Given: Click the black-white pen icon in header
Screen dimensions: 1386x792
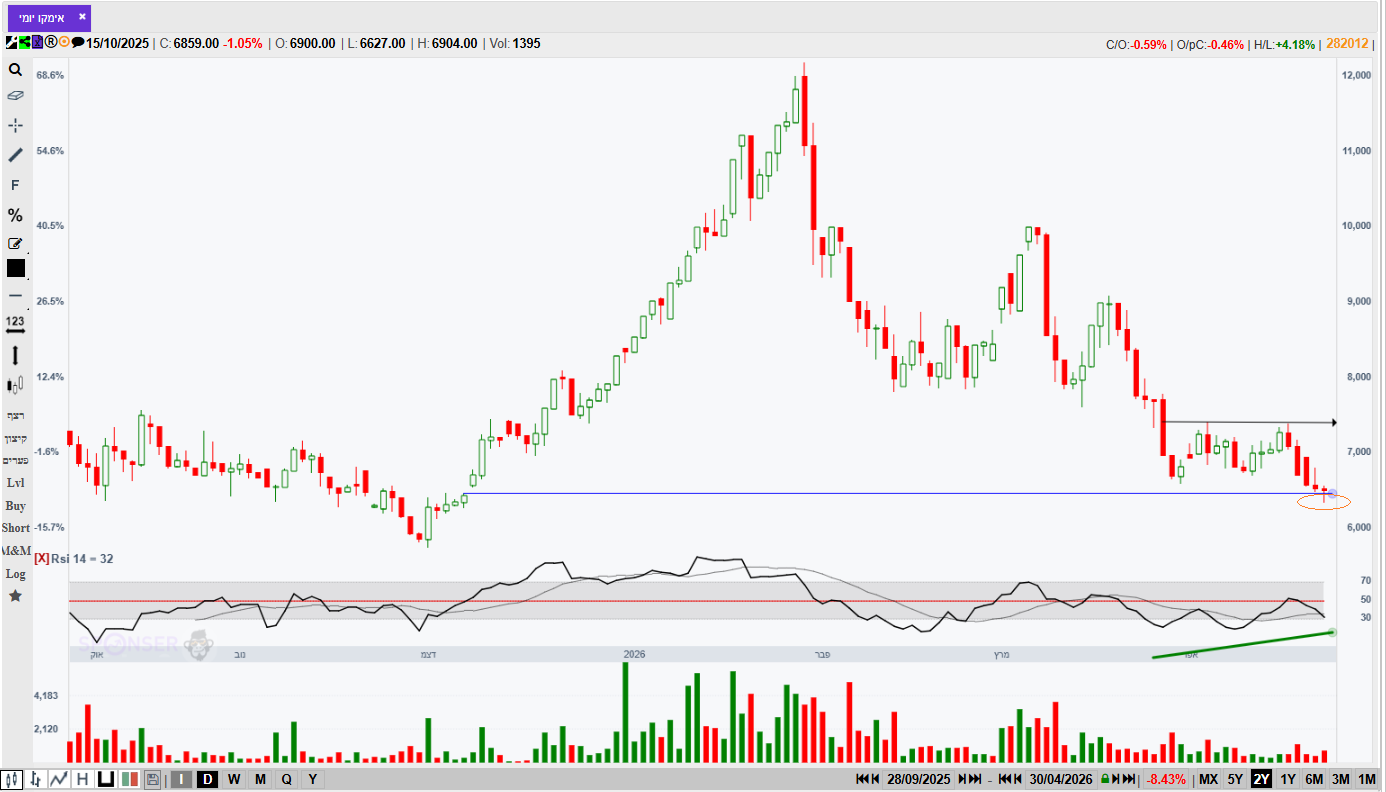Looking at the screenshot, I should pyautogui.click(x=11, y=43).
